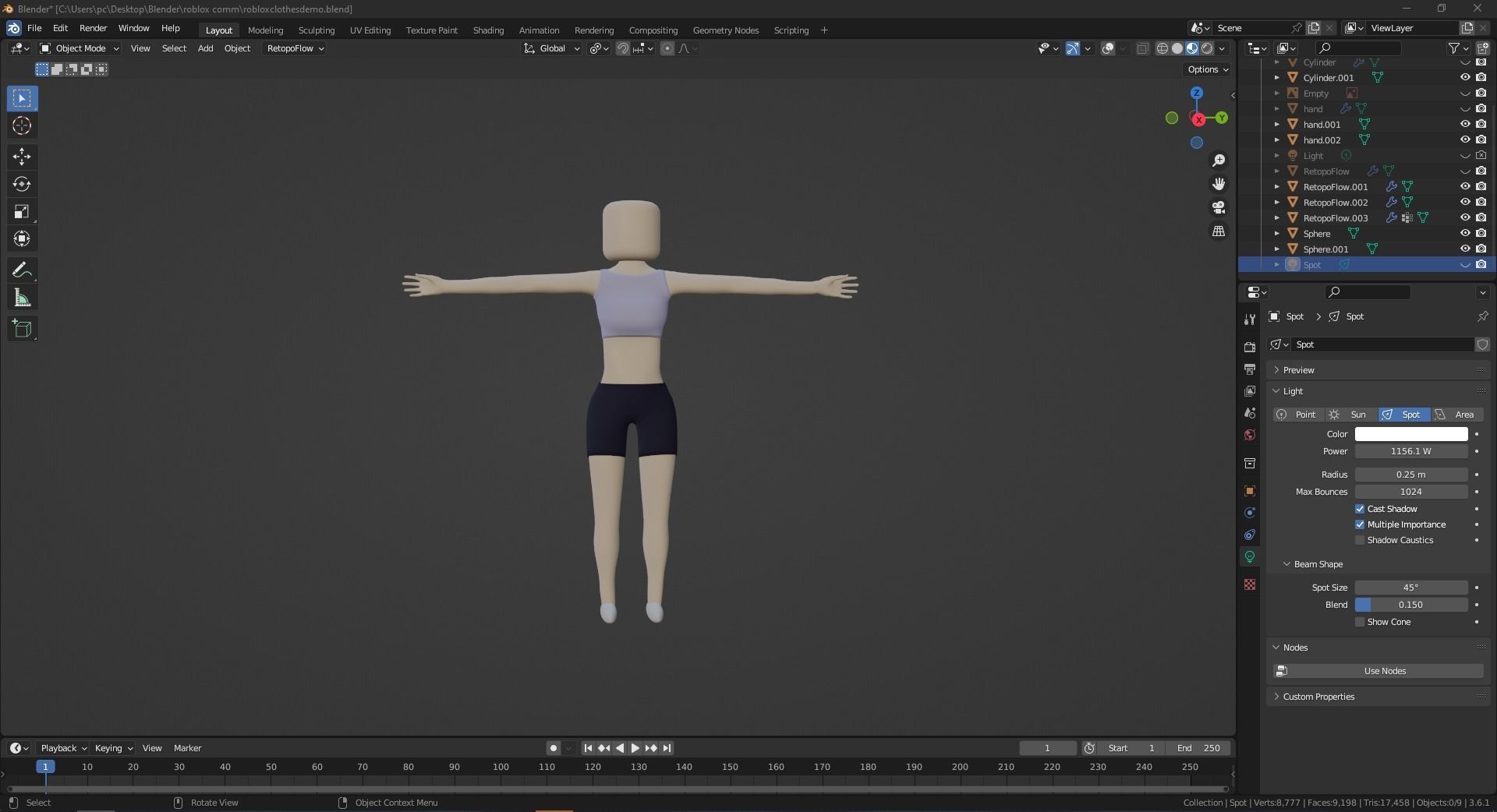Toggle X-ray view button
Viewport: 1497px width, 812px height.
1142,48
